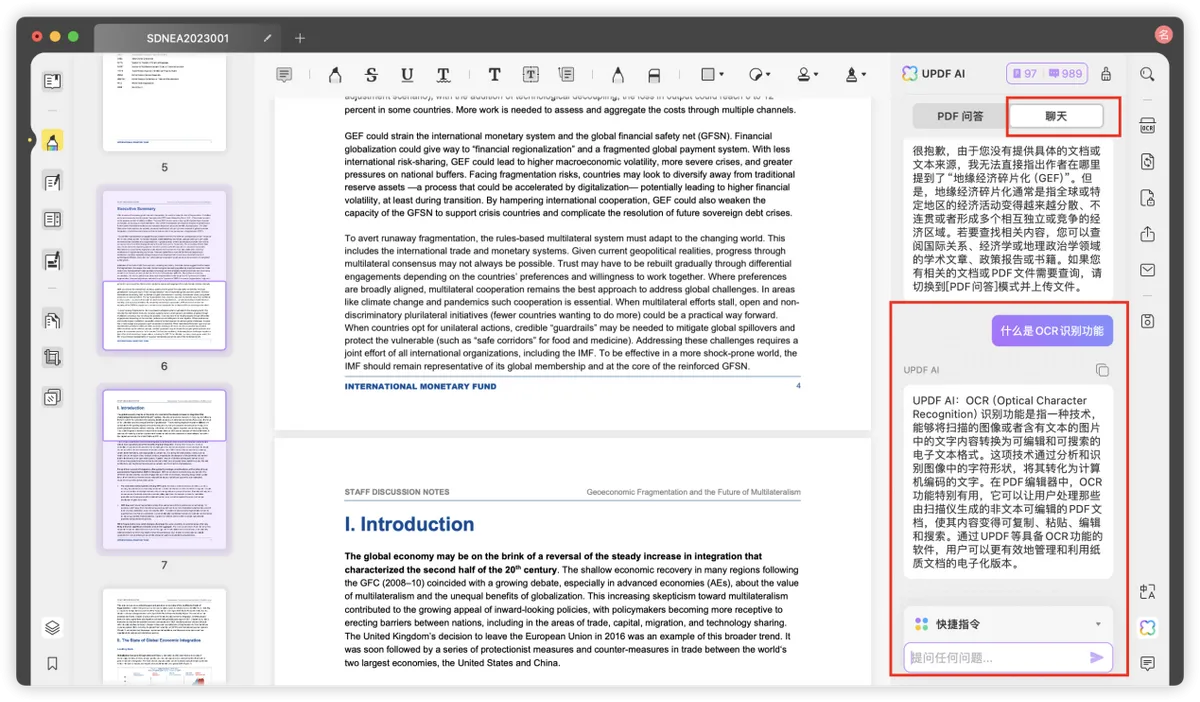1200x702 pixels.
Task: Rename tab with the pencil icon
Action: 267,38
